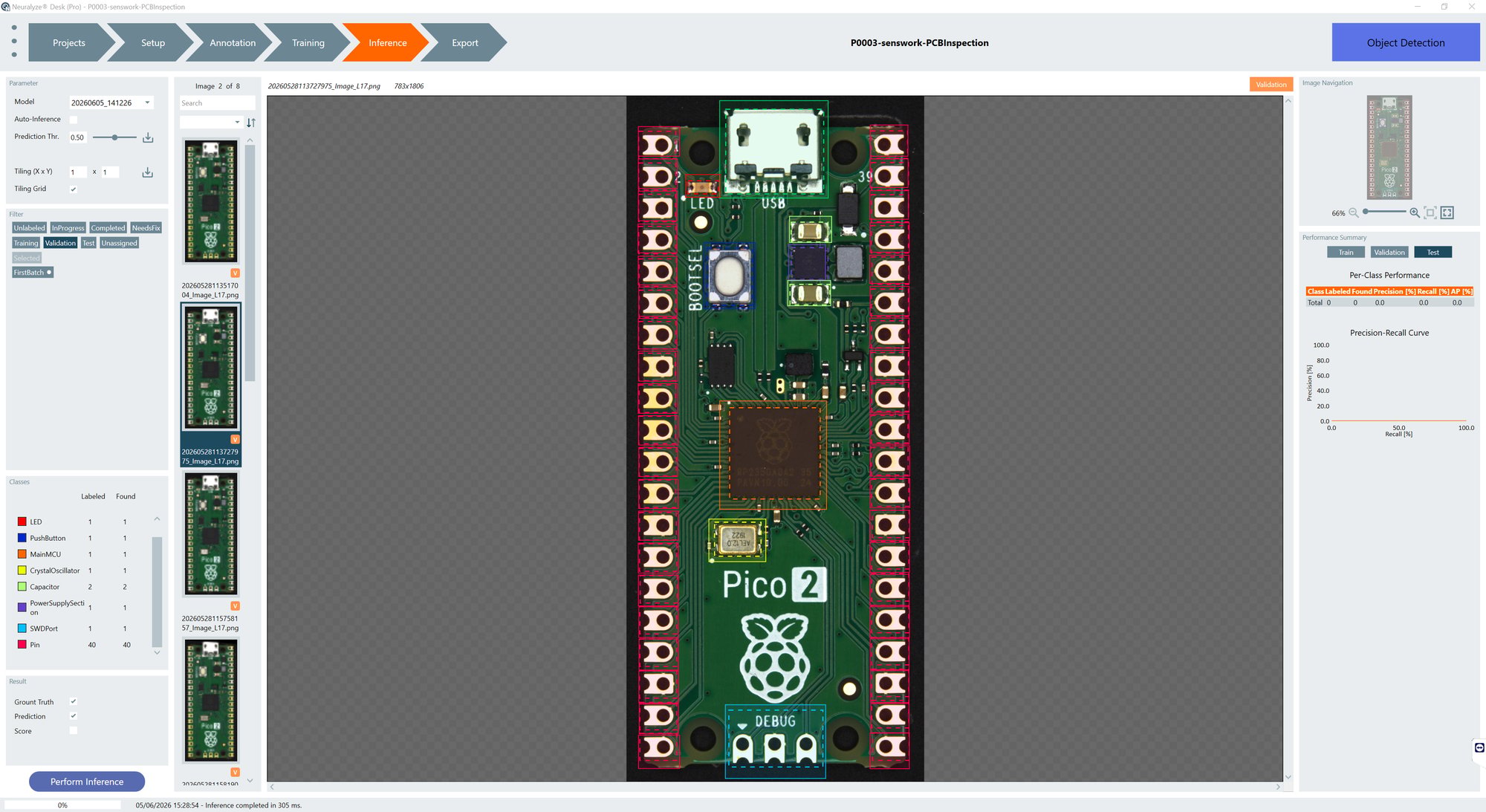Click the Pin class crimson swatch
1486x812 pixels.
[22, 645]
